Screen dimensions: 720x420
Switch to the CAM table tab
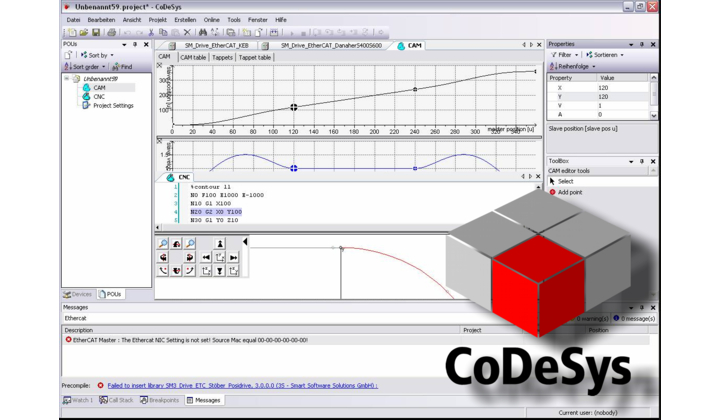click(193, 57)
